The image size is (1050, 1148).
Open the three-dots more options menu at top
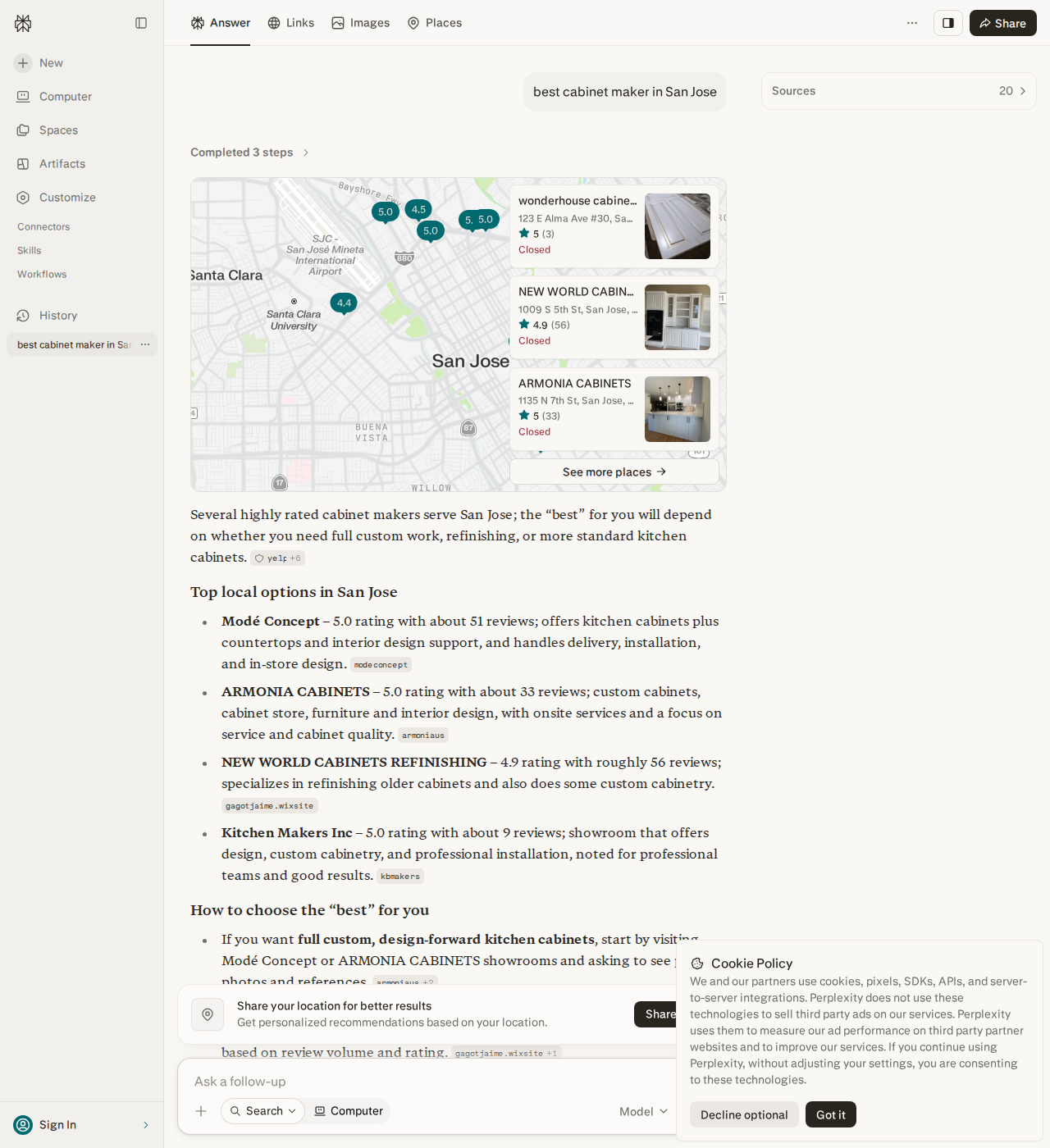point(912,23)
